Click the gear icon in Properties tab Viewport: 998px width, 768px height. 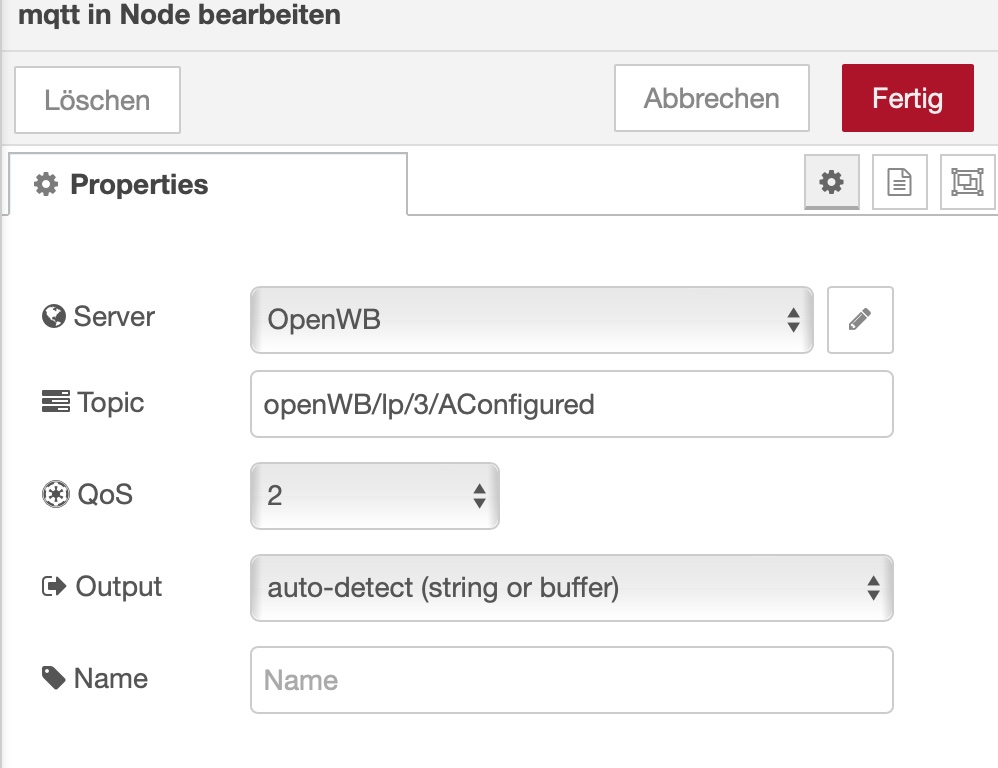tap(46, 185)
